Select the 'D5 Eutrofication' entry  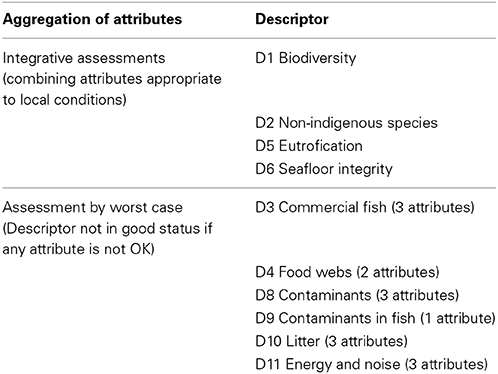[309, 146]
